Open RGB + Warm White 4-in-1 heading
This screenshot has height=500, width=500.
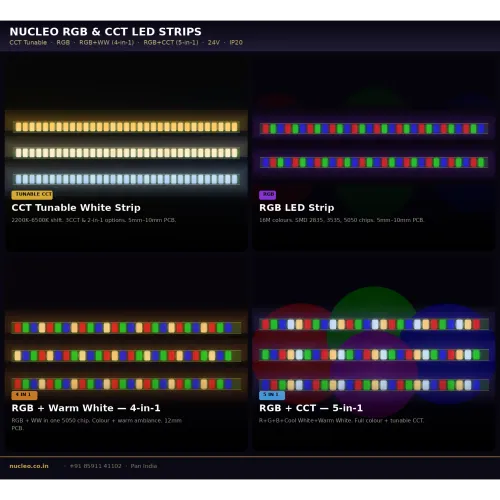(x=86, y=408)
